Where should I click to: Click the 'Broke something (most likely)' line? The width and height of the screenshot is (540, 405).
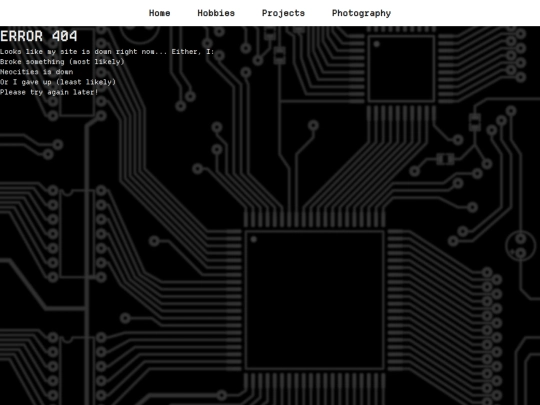62,62
